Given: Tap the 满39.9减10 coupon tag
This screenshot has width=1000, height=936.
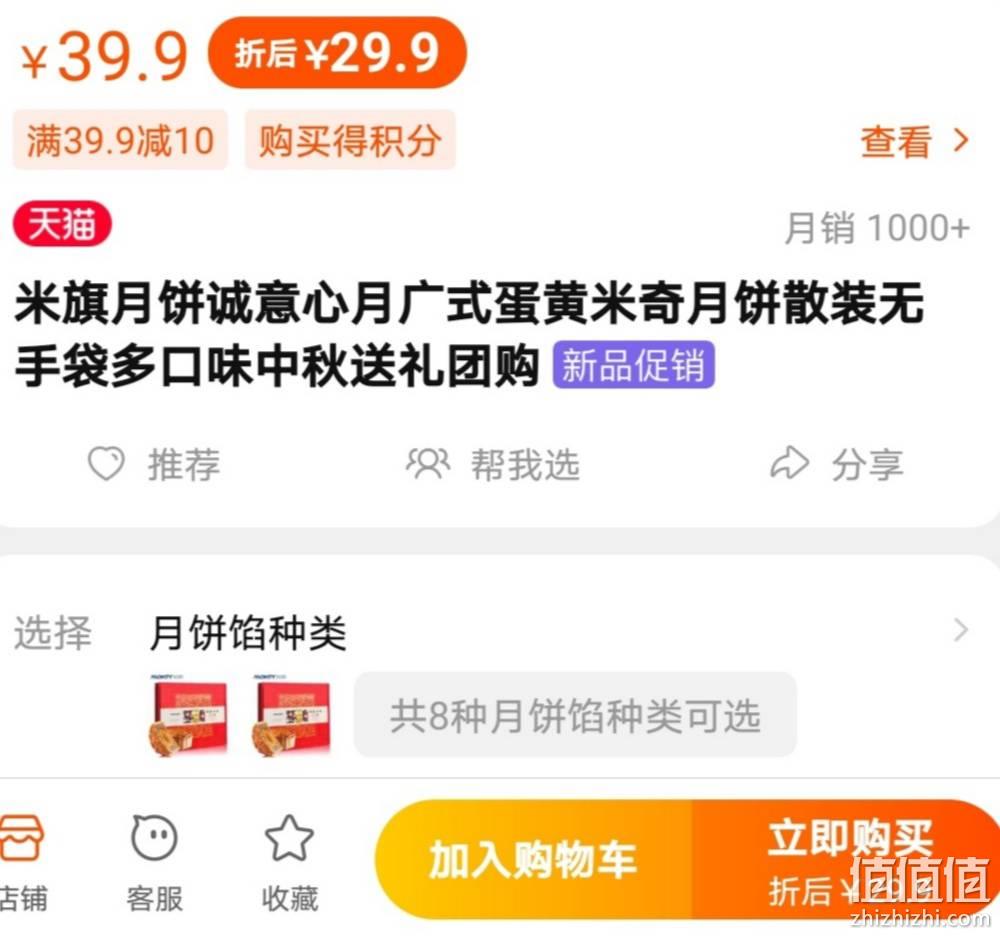Looking at the screenshot, I should (121, 140).
